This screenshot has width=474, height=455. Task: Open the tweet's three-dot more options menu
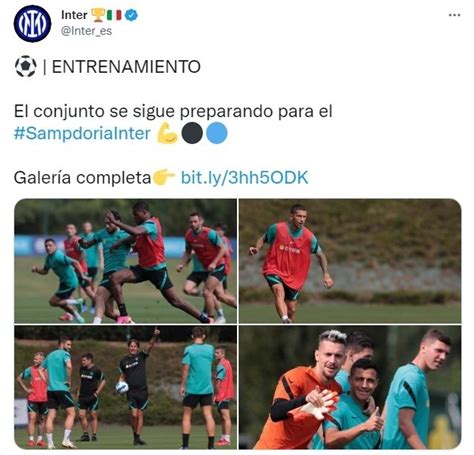(x=454, y=15)
